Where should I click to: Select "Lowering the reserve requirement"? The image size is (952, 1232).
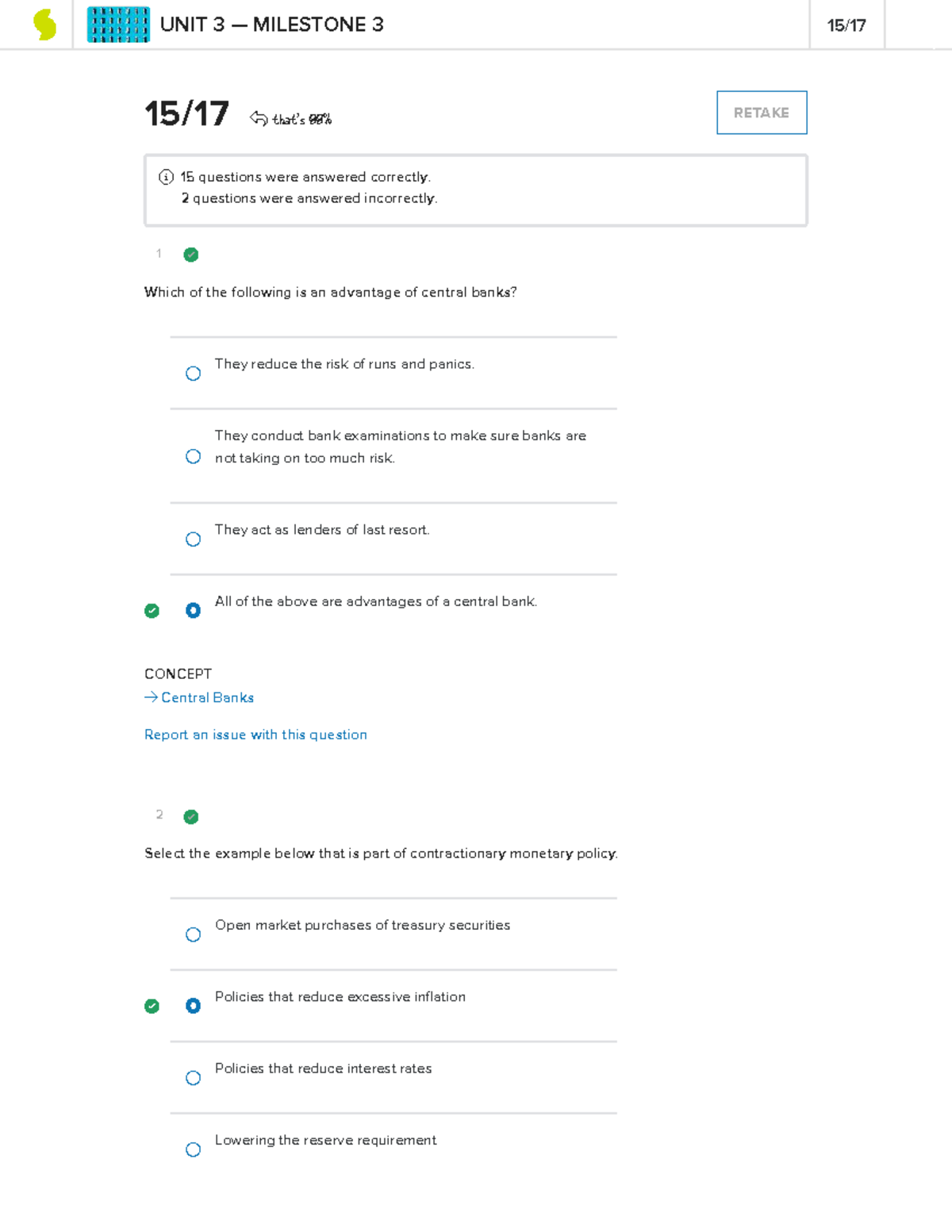point(194,1149)
